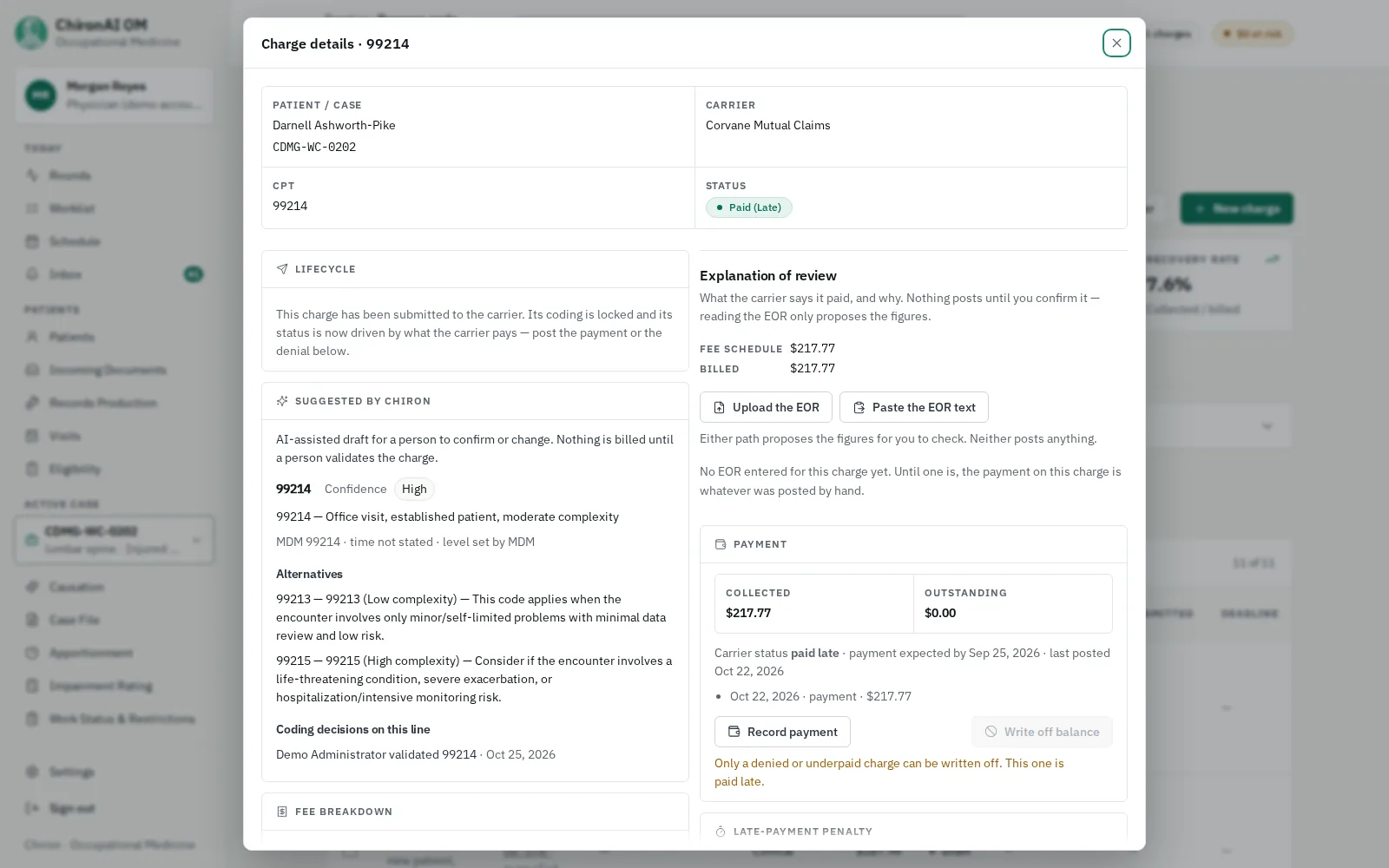This screenshot has height=868, width=1389.
Task: Expand the collapsed chevron on the background page
Action: tap(1267, 426)
